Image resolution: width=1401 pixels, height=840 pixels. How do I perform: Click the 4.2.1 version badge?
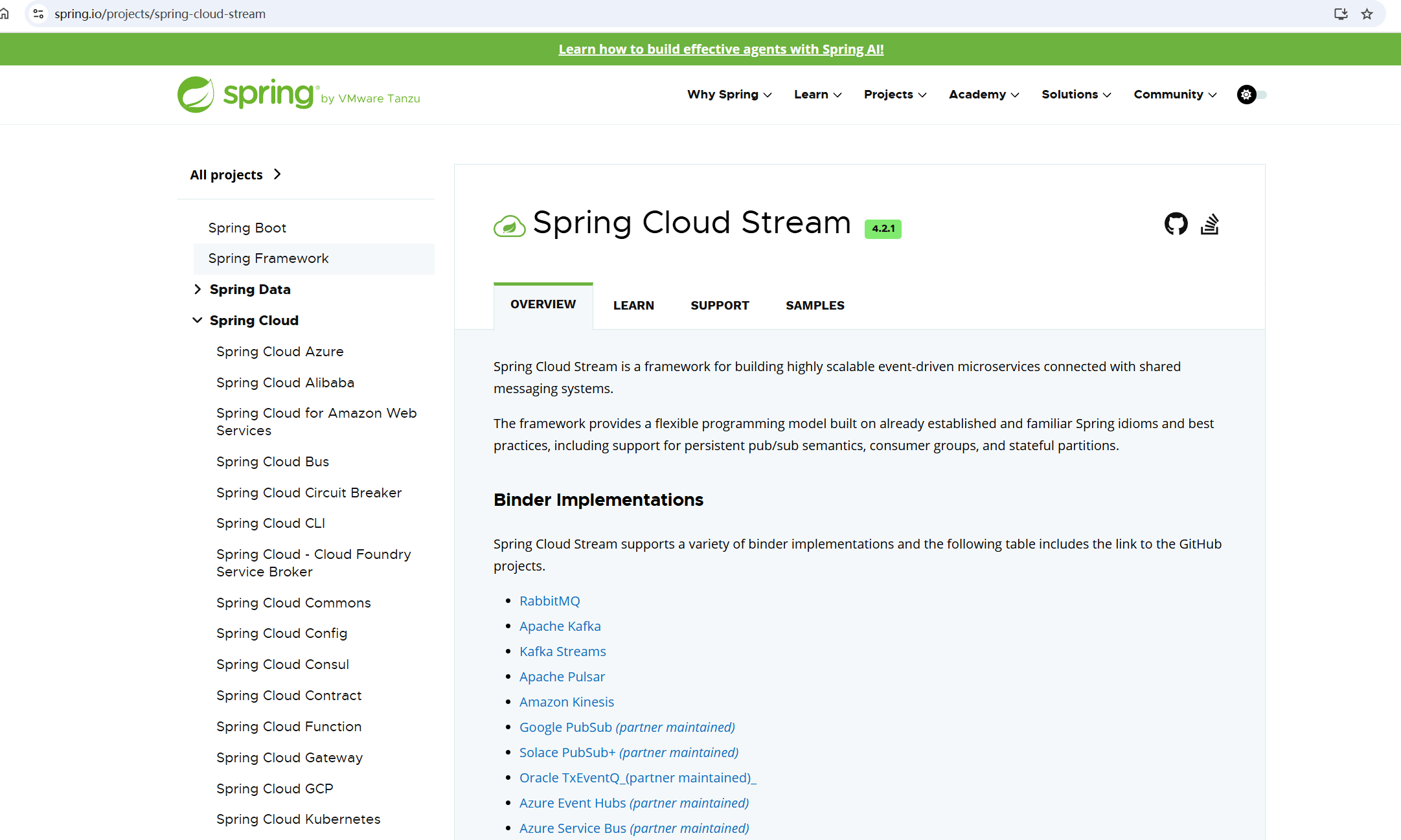(883, 229)
